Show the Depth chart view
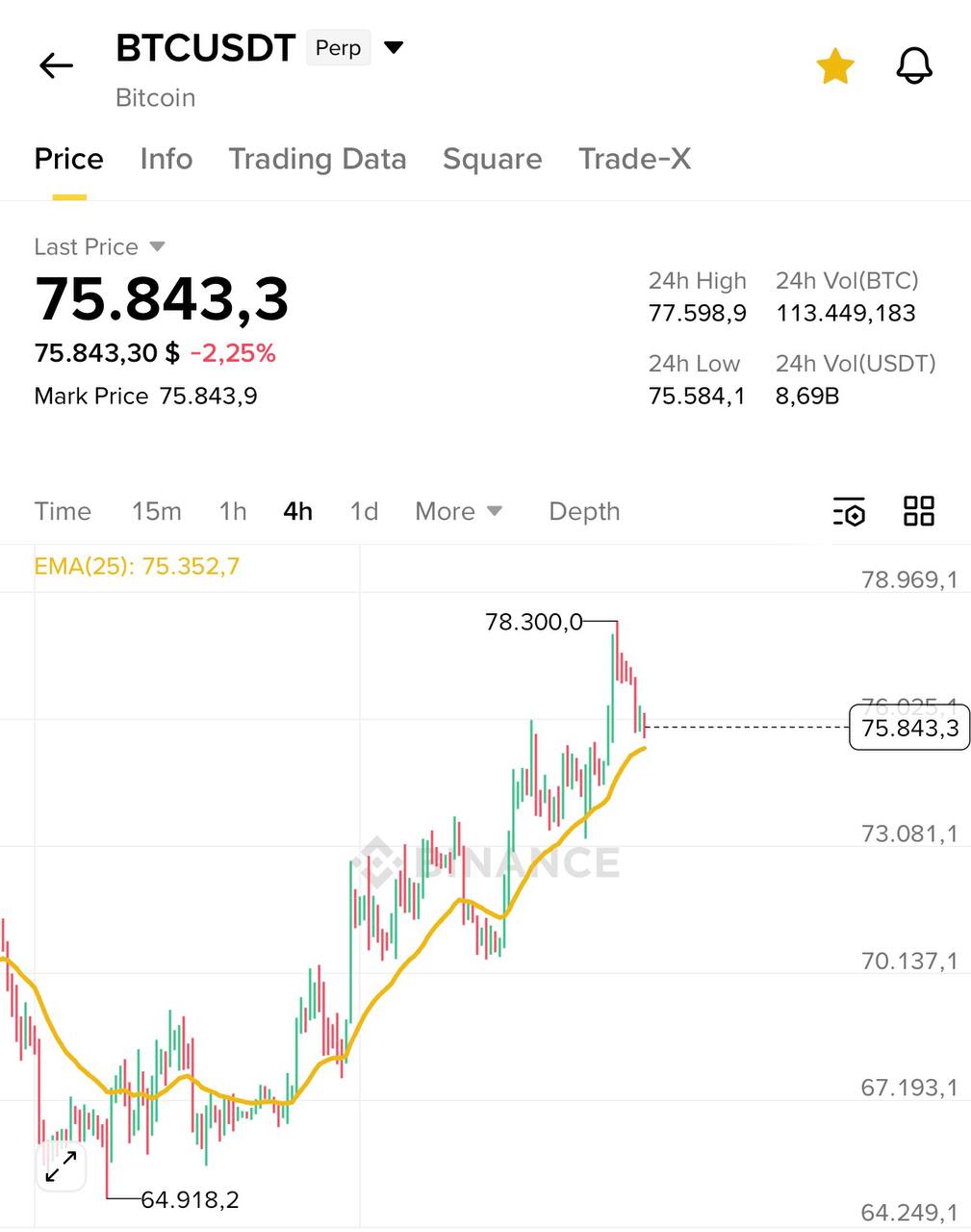The image size is (971, 1232). (x=584, y=511)
